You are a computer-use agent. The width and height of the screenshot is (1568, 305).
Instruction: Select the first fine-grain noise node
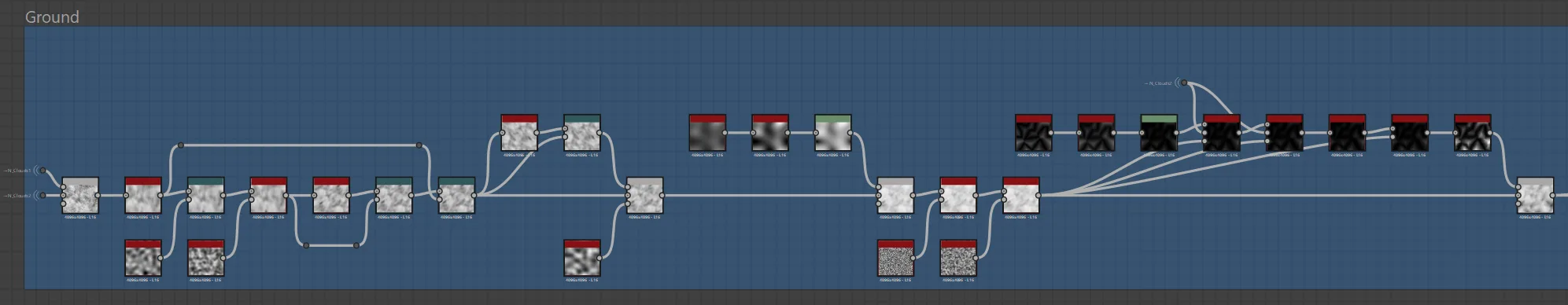tap(895, 258)
